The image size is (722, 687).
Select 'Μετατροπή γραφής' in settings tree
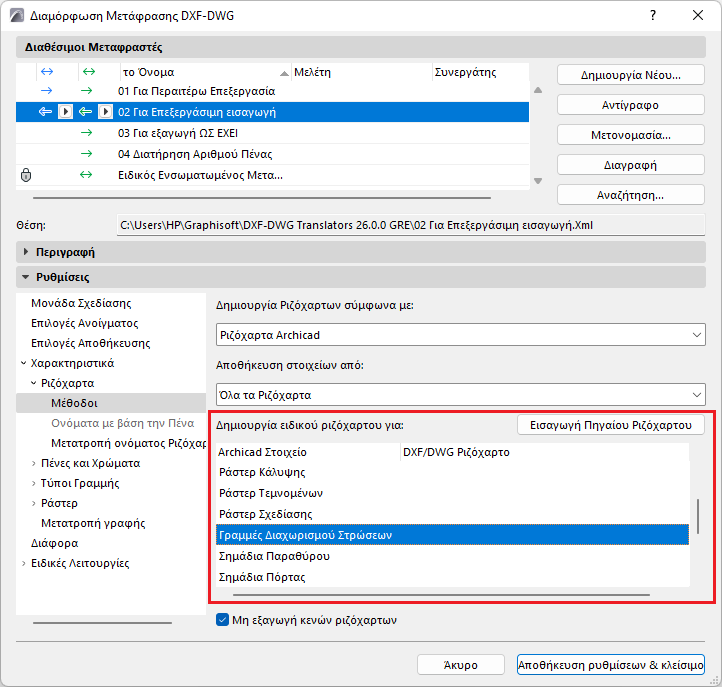coord(93,523)
